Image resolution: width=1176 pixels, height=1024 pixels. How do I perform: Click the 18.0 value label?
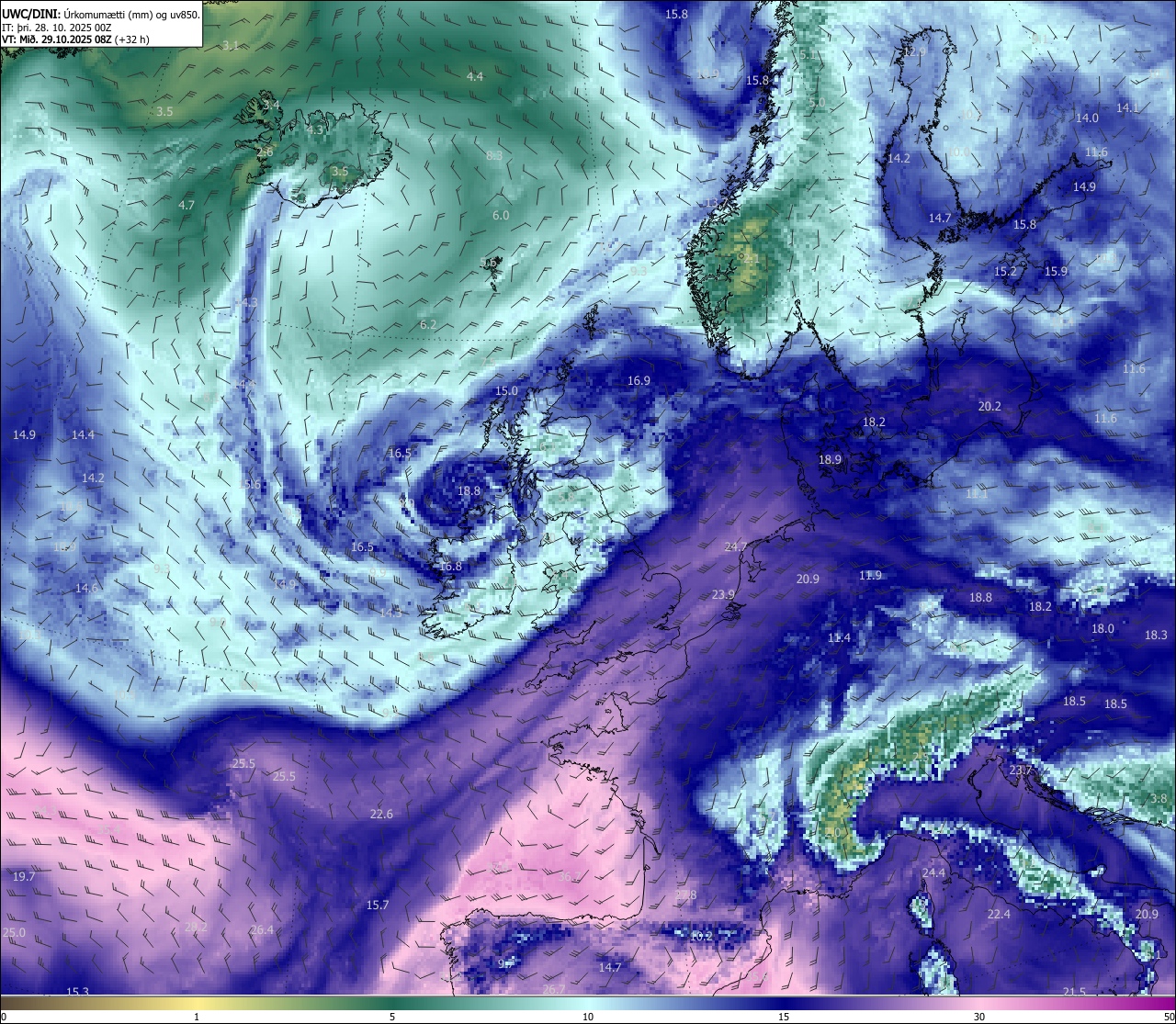1102,628
